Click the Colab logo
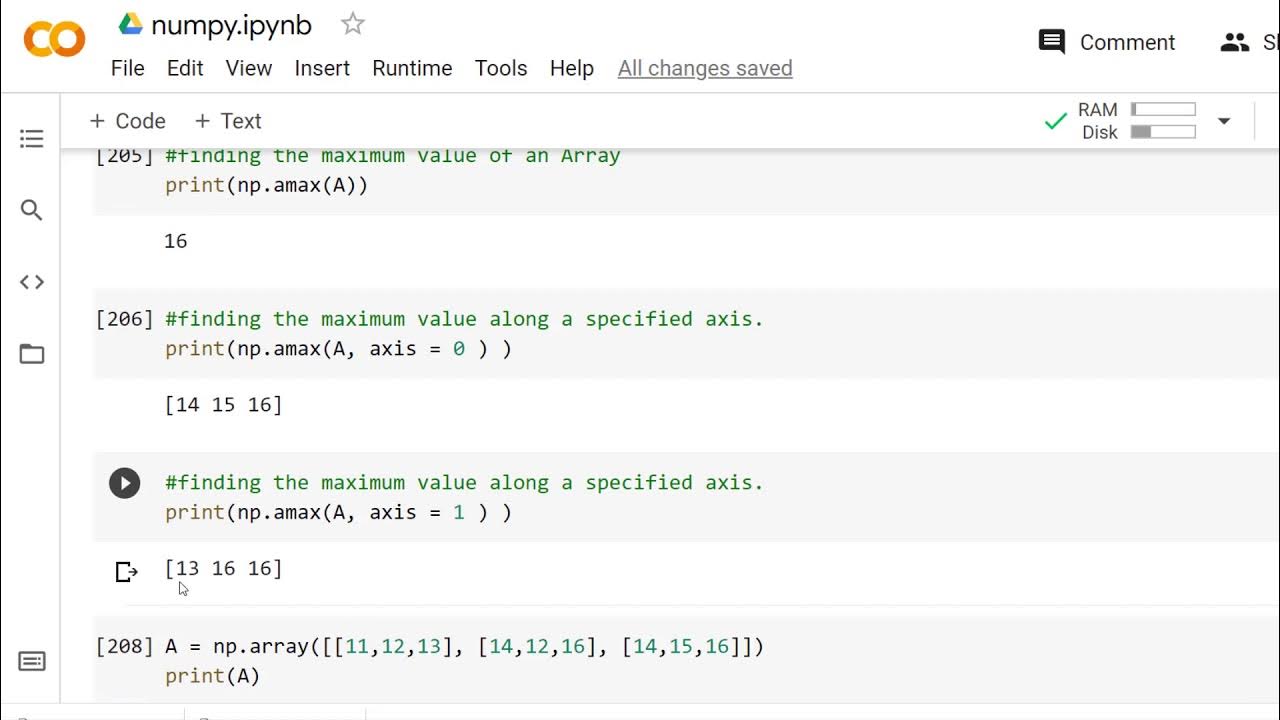The image size is (1280, 720). [54, 40]
